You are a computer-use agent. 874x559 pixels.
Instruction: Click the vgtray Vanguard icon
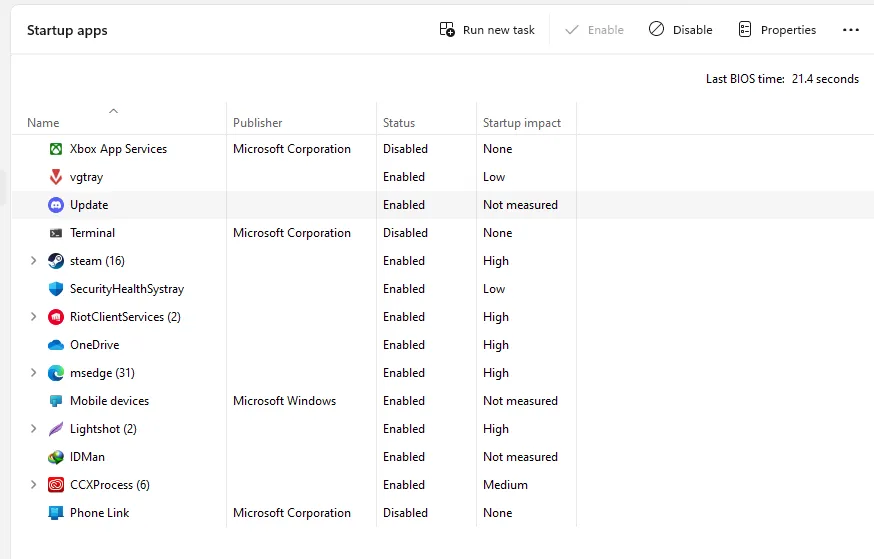pyautogui.click(x=56, y=177)
